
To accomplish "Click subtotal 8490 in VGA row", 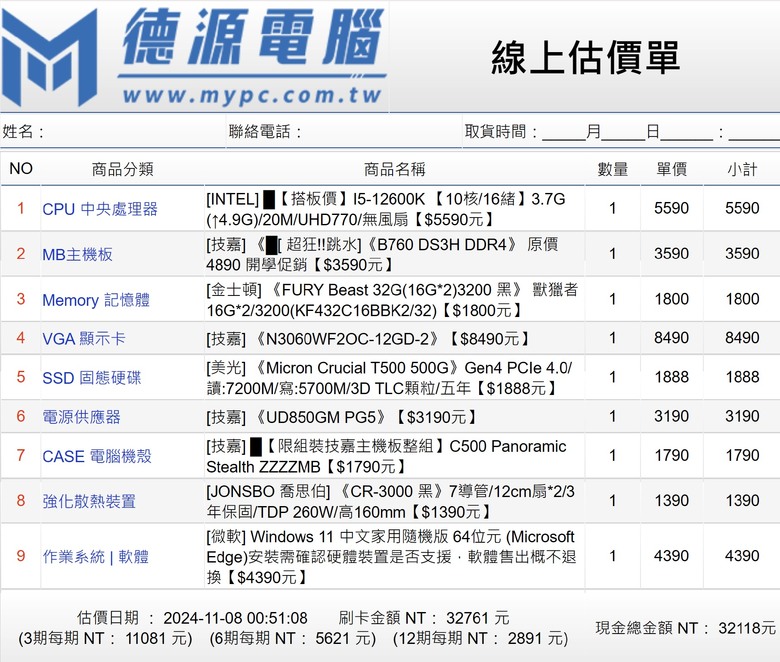I will [x=742, y=338].
